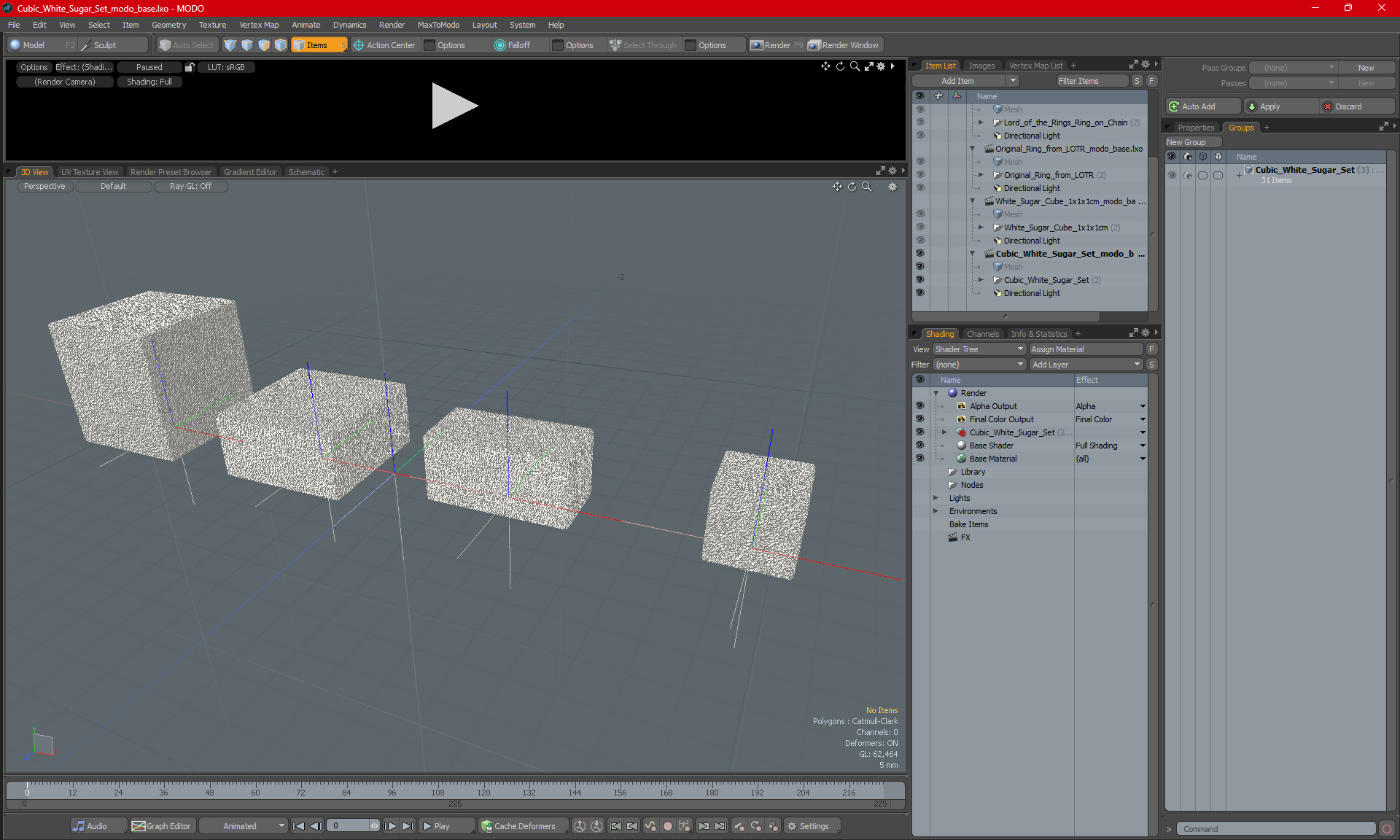Select Materials selection mode icon
This screenshot has width=1400, height=840.
point(281,45)
